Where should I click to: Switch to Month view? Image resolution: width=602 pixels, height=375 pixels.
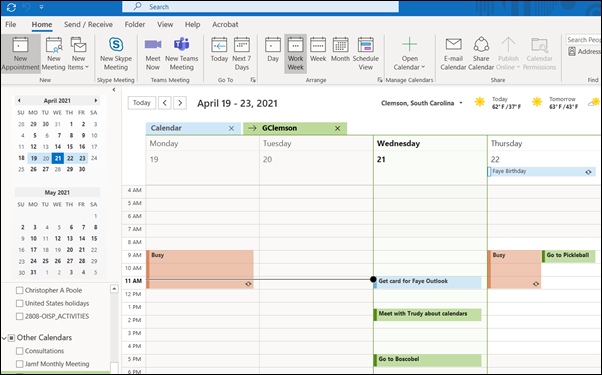[340, 50]
